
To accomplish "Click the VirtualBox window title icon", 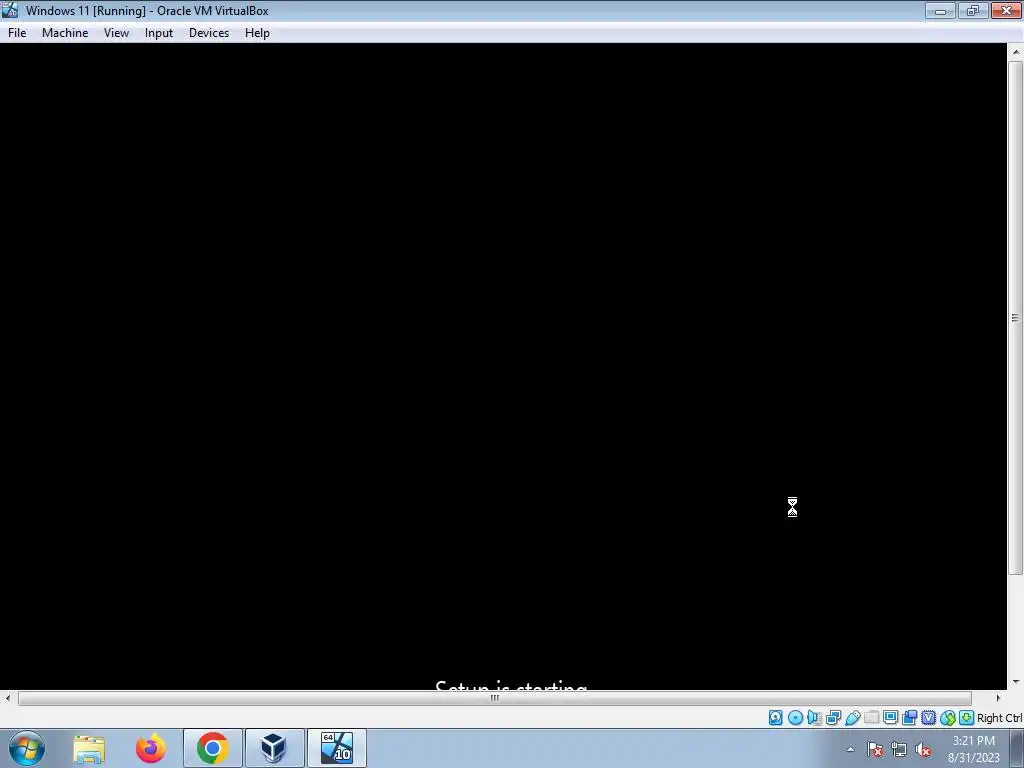I will [10, 10].
